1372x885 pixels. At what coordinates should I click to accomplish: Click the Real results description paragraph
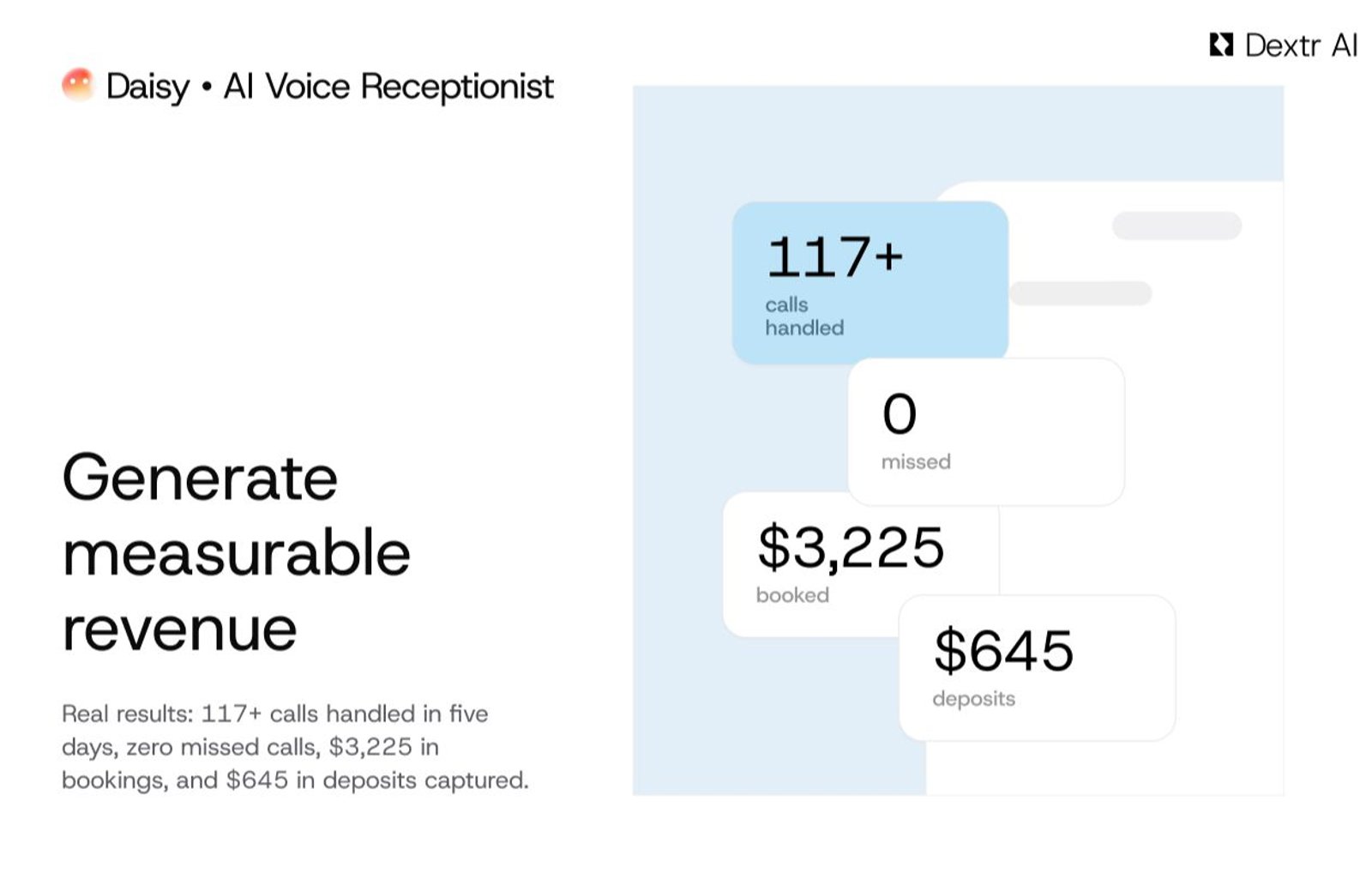295,747
